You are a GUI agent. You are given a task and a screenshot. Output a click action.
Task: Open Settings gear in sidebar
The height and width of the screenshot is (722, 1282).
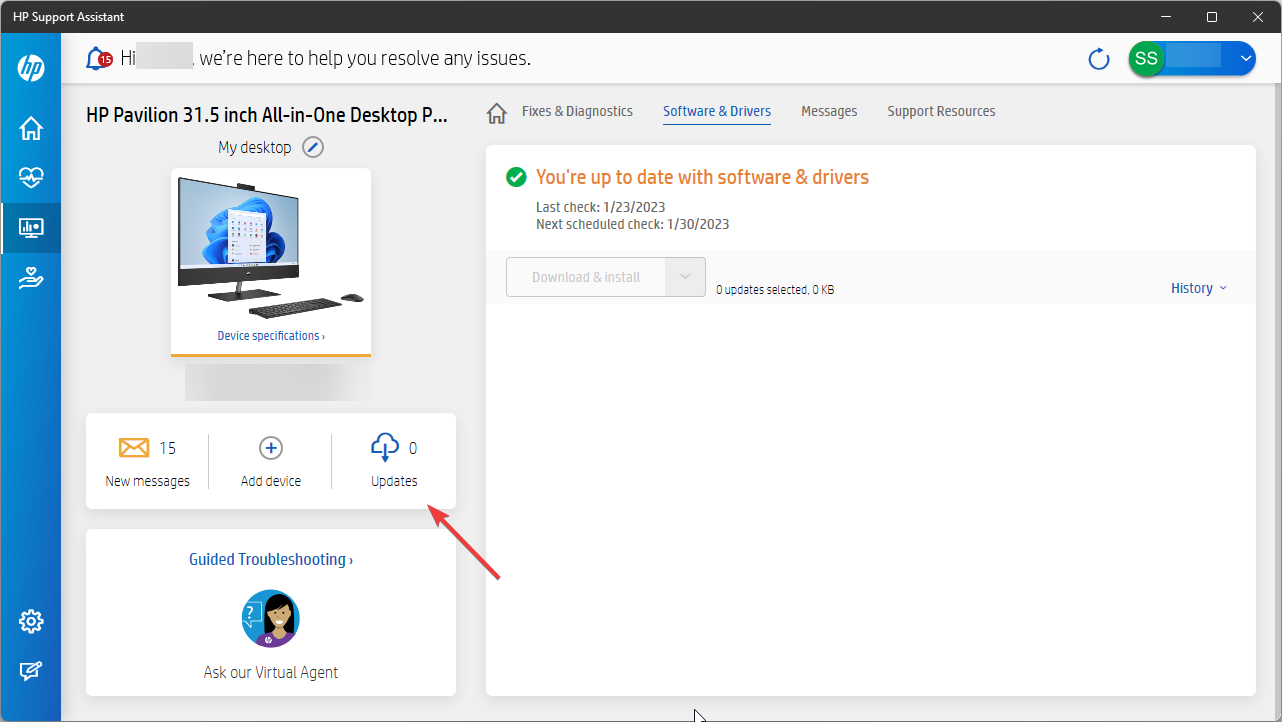tap(31, 621)
